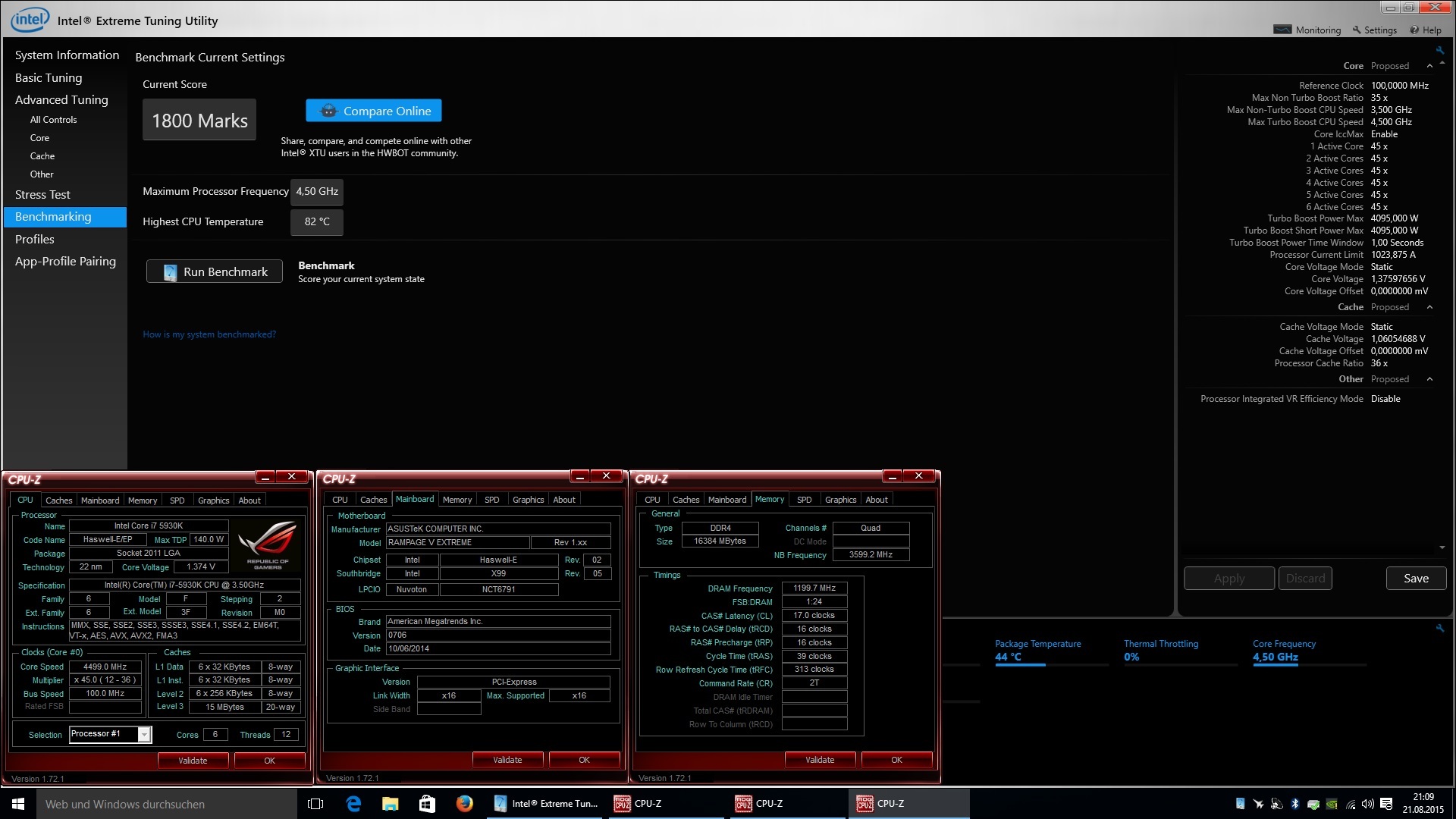Launch Edge browser from taskbar
The height and width of the screenshot is (819, 1456).
[353, 804]
